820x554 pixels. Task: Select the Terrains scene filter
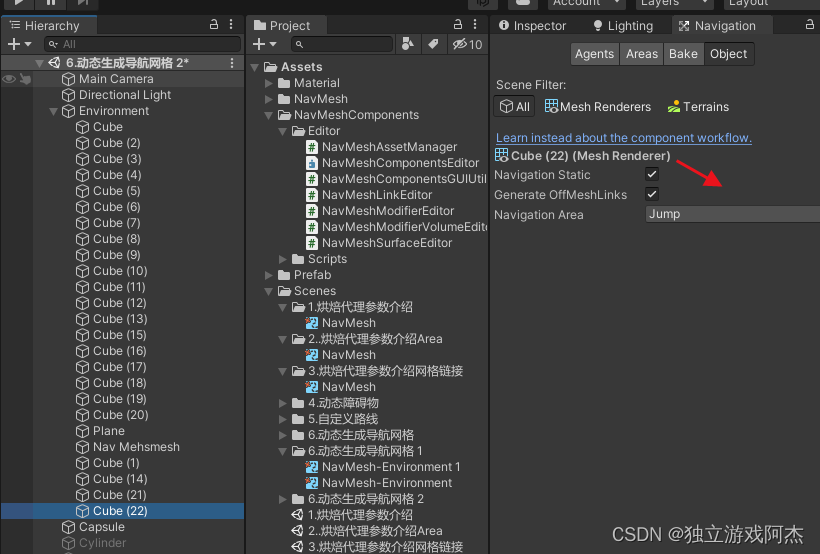click(698, 107)
